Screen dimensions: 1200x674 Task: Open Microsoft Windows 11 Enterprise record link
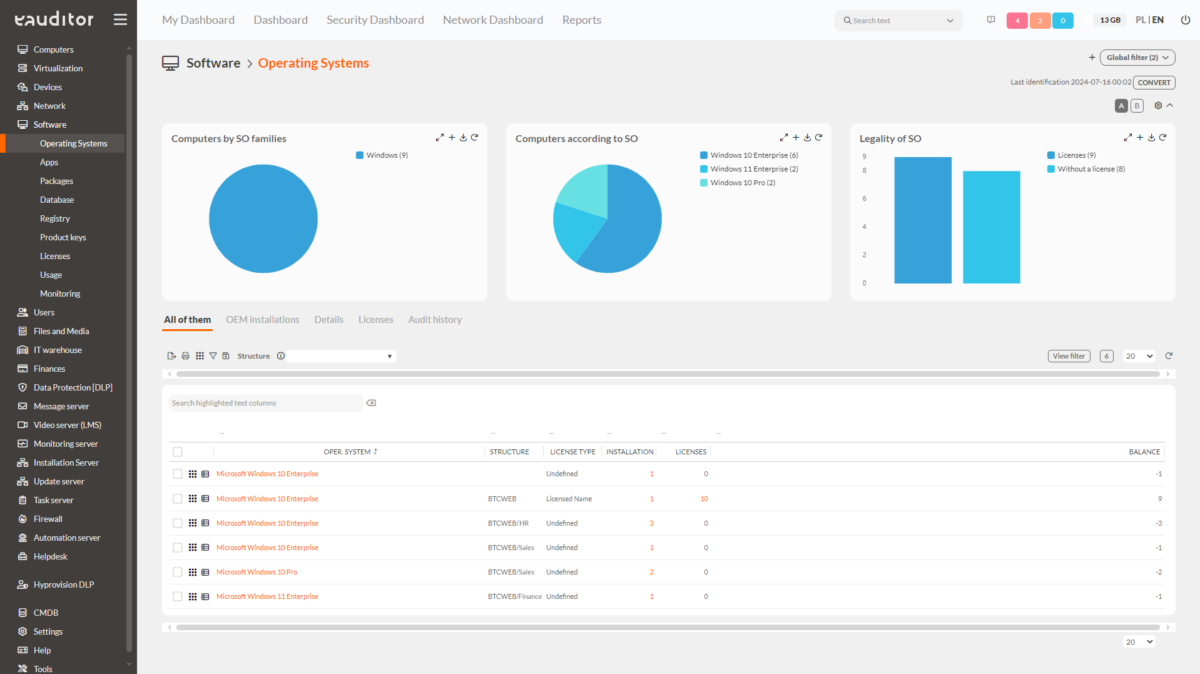265,596
